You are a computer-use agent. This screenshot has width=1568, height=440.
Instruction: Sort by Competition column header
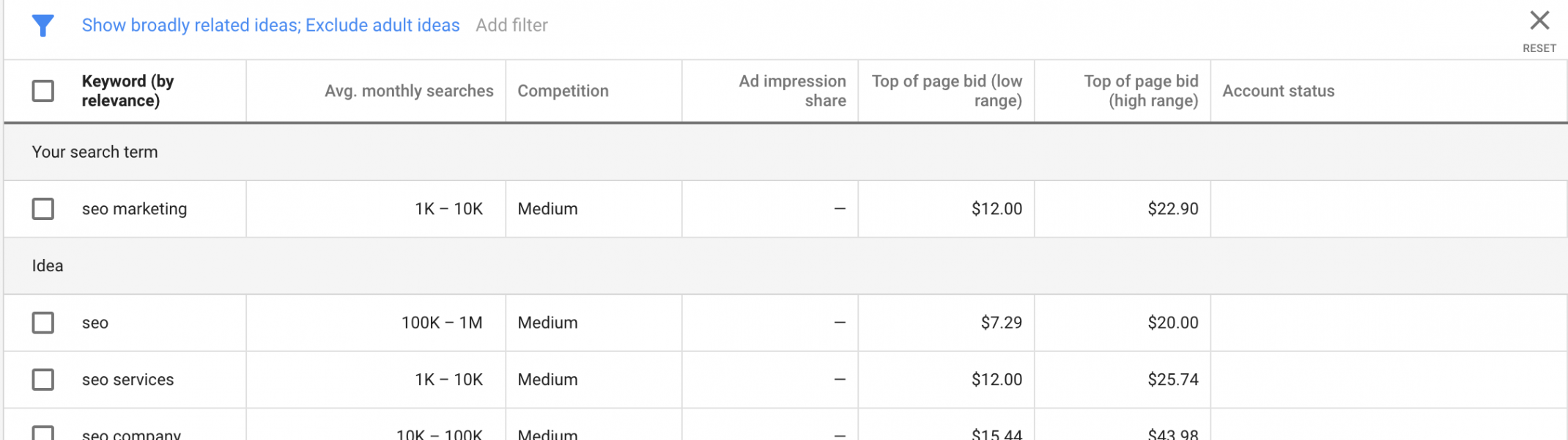coord(563,91)
